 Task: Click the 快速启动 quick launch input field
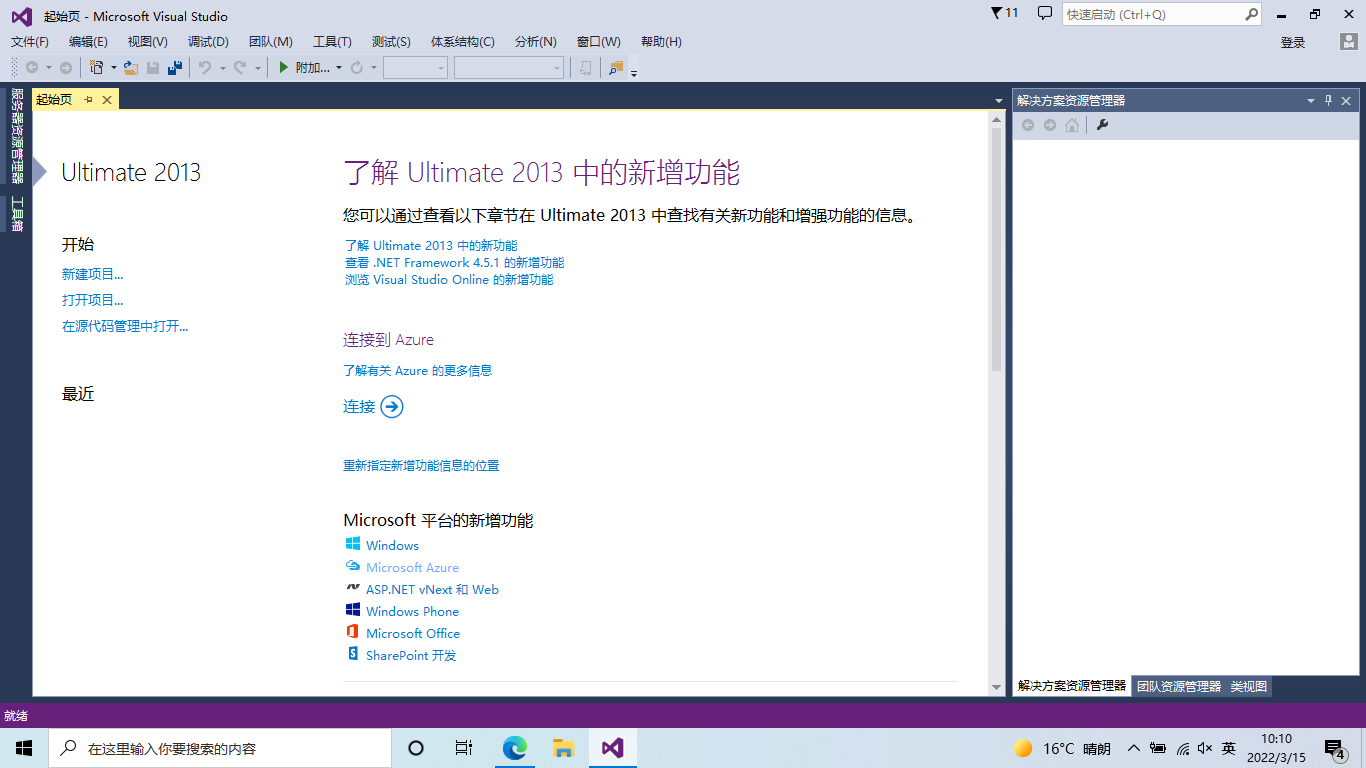point(1153,14)
